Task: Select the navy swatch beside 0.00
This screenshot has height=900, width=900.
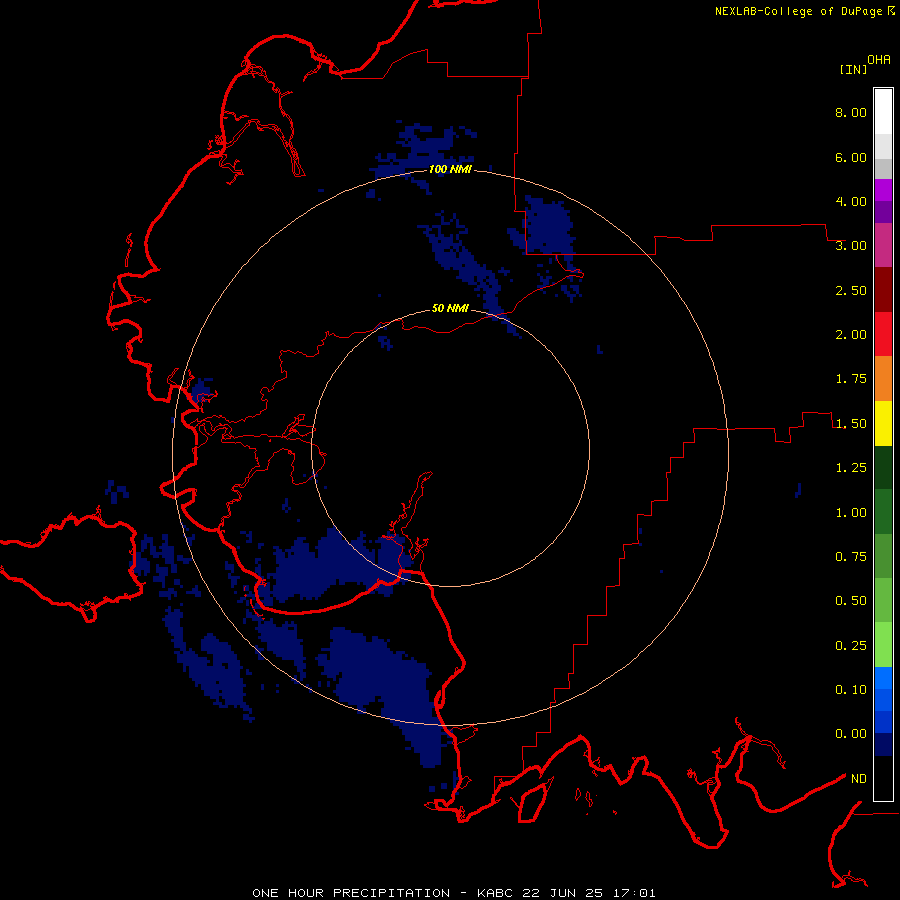Action: [x=883, y=745]
